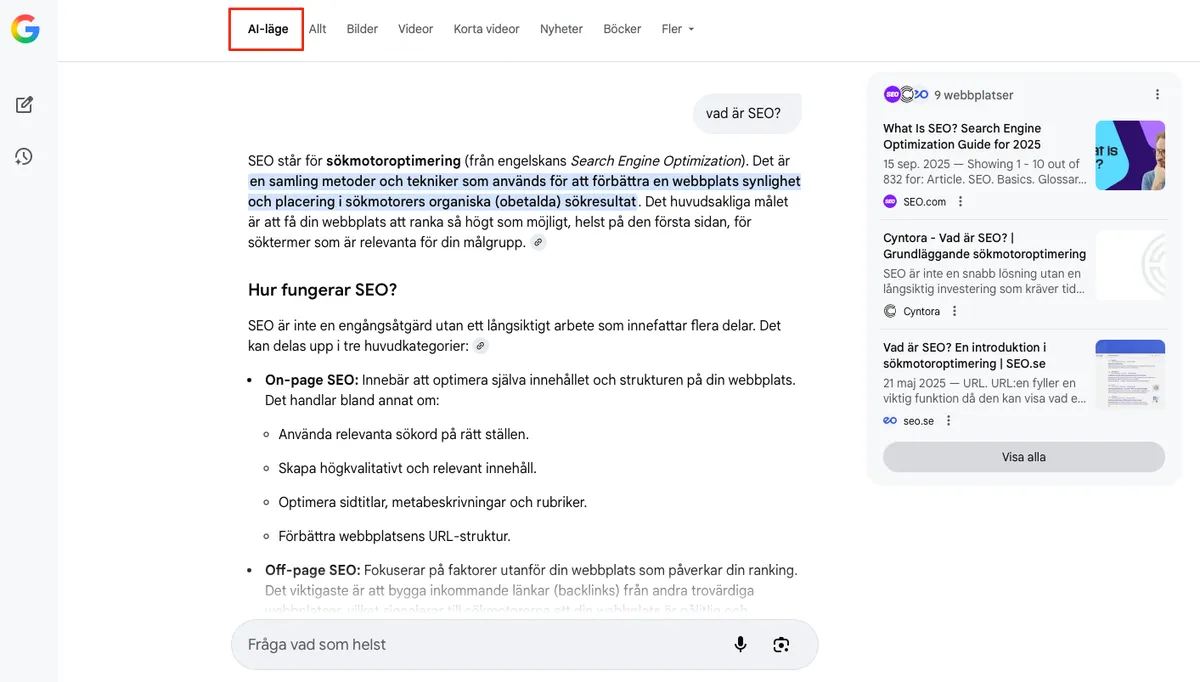Click bullet 'Skapa högkvalitativt och relevant innehåll.'
Viewport: 1200px width, 682px height.
[x=407, y=469]
